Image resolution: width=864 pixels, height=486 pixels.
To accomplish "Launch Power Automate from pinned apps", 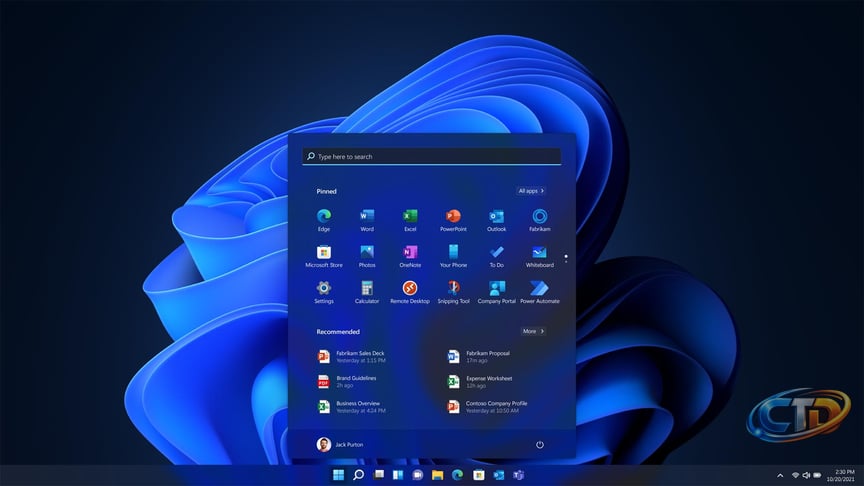I will tap(539, 292).
